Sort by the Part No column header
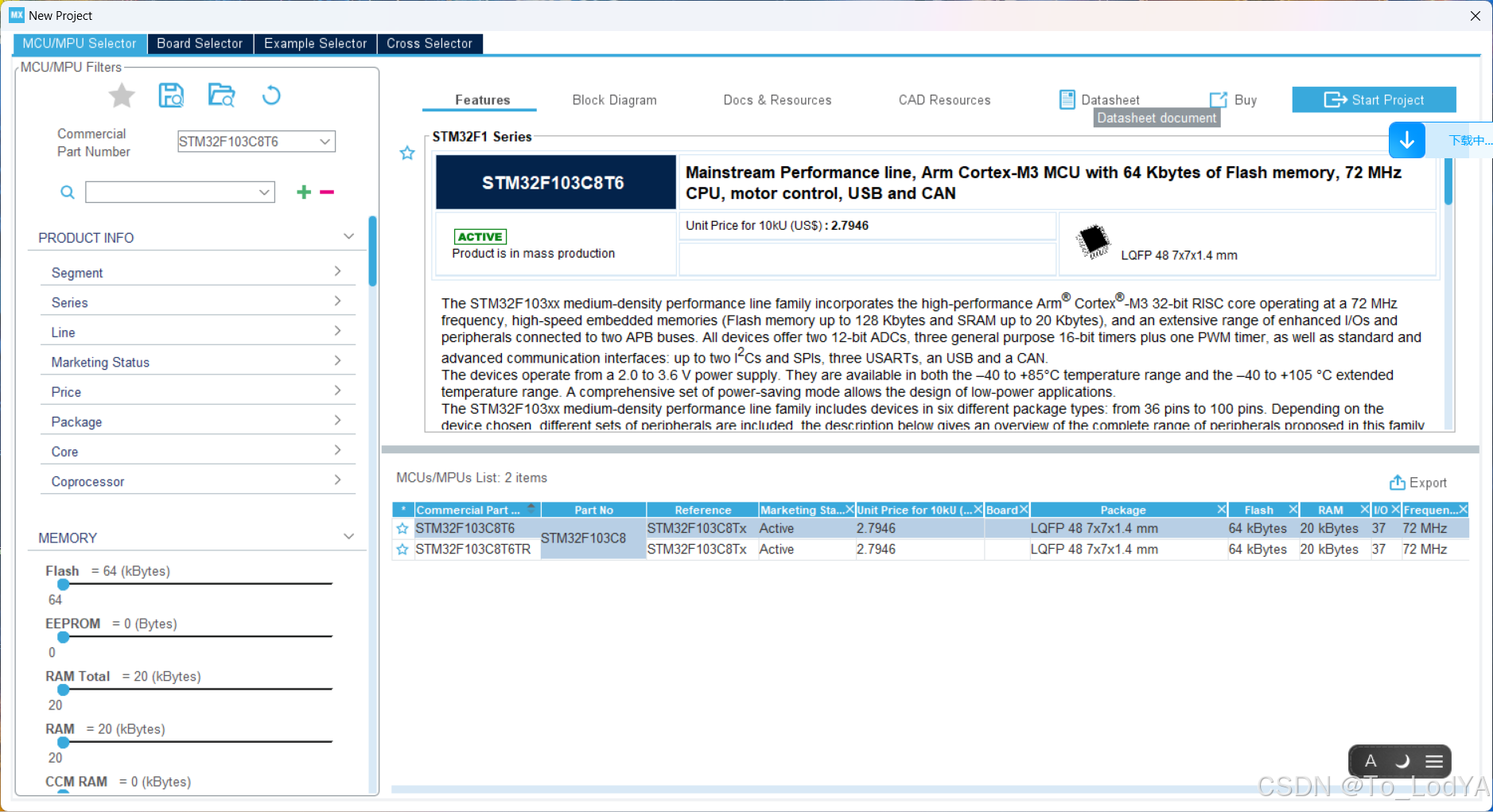Viewport: 1493px width, 812px height. (593, 510)
